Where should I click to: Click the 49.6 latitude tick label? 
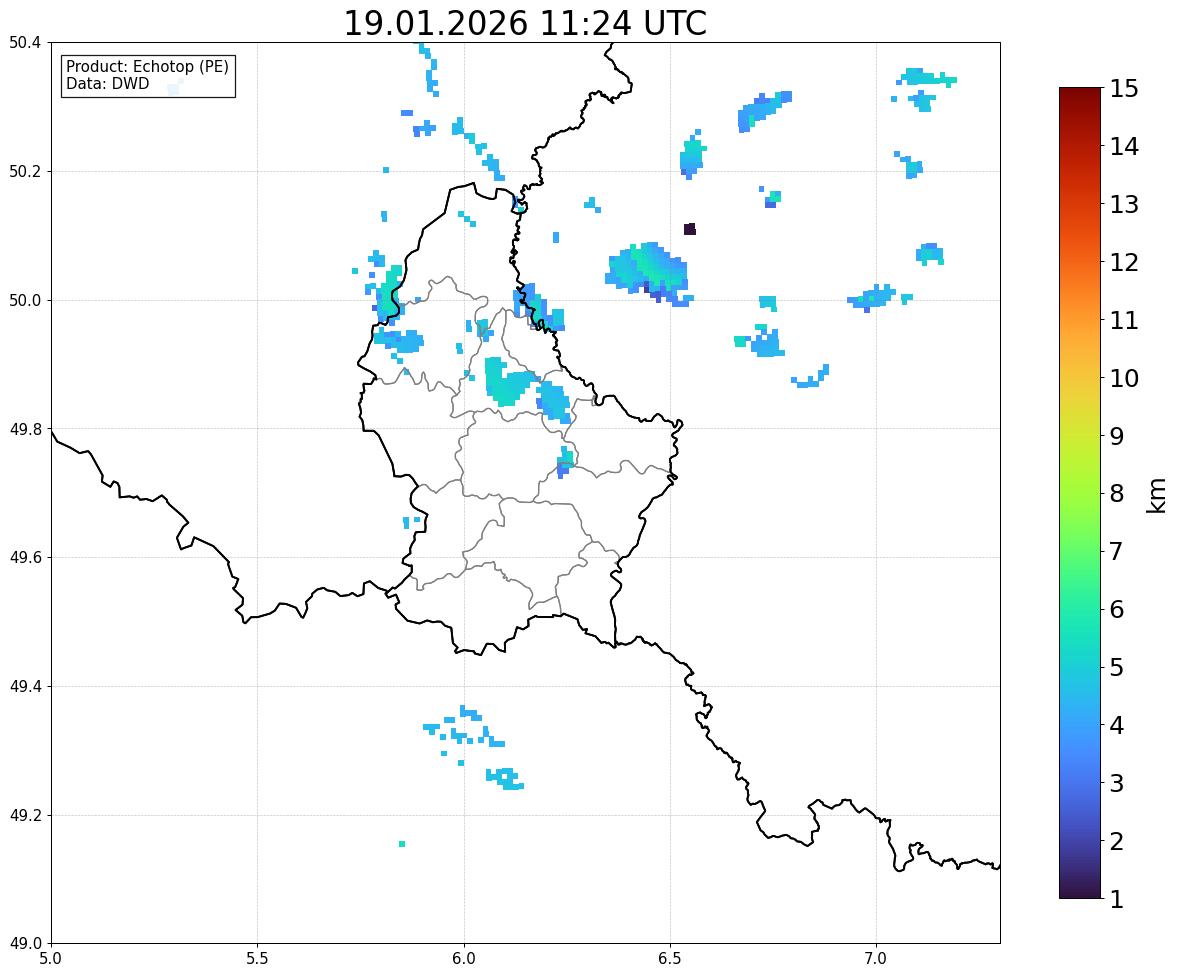[24, 557]
